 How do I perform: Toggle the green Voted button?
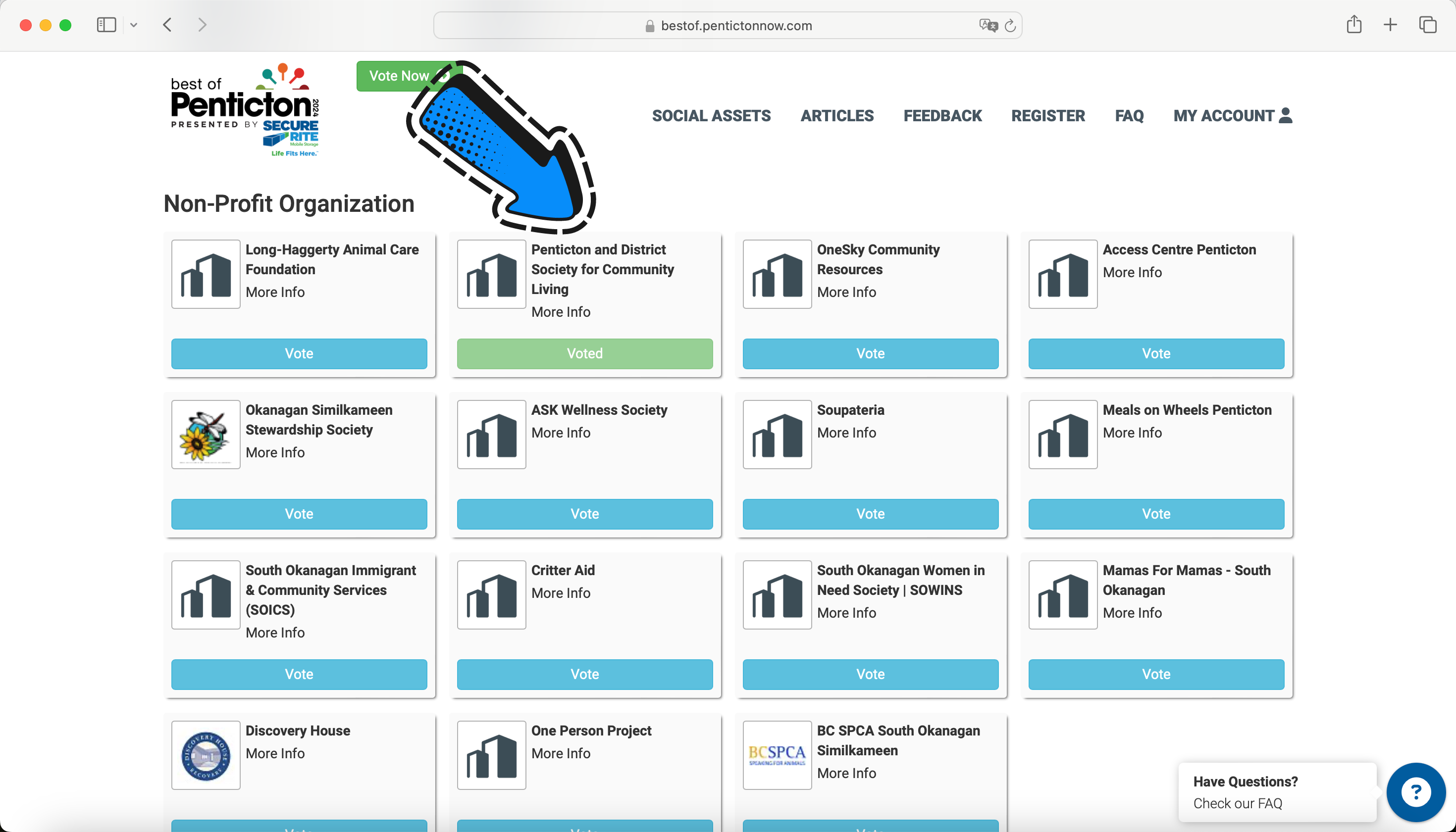pos(584,353)
